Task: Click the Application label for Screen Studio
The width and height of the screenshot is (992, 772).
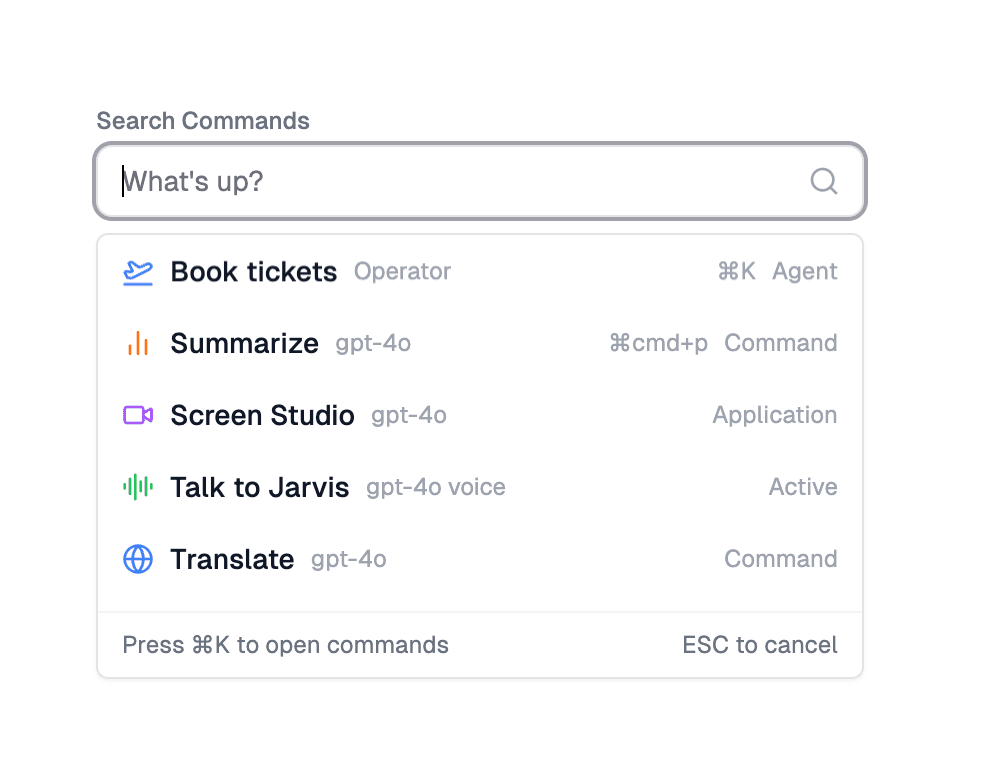Action: (x=775, y=416)
